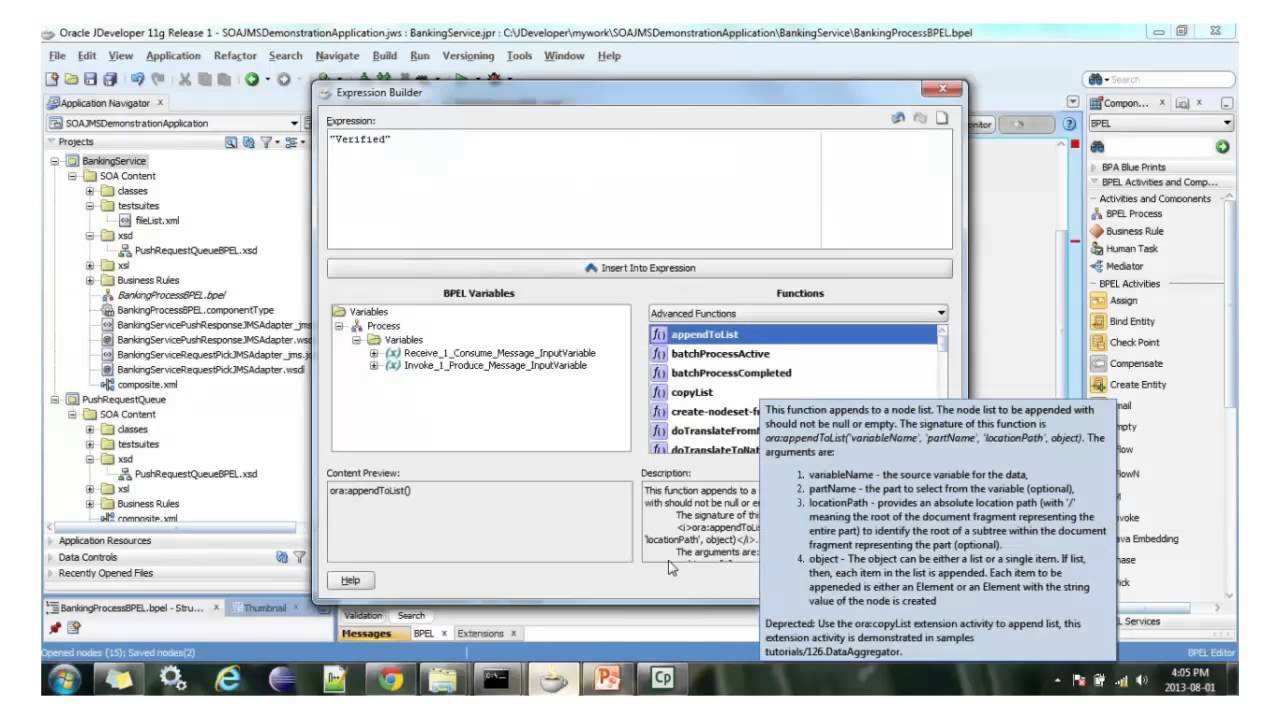Click the search magnifier icon in Projects header
Screen dimensions: 1280x718
[x=231, y=142]
